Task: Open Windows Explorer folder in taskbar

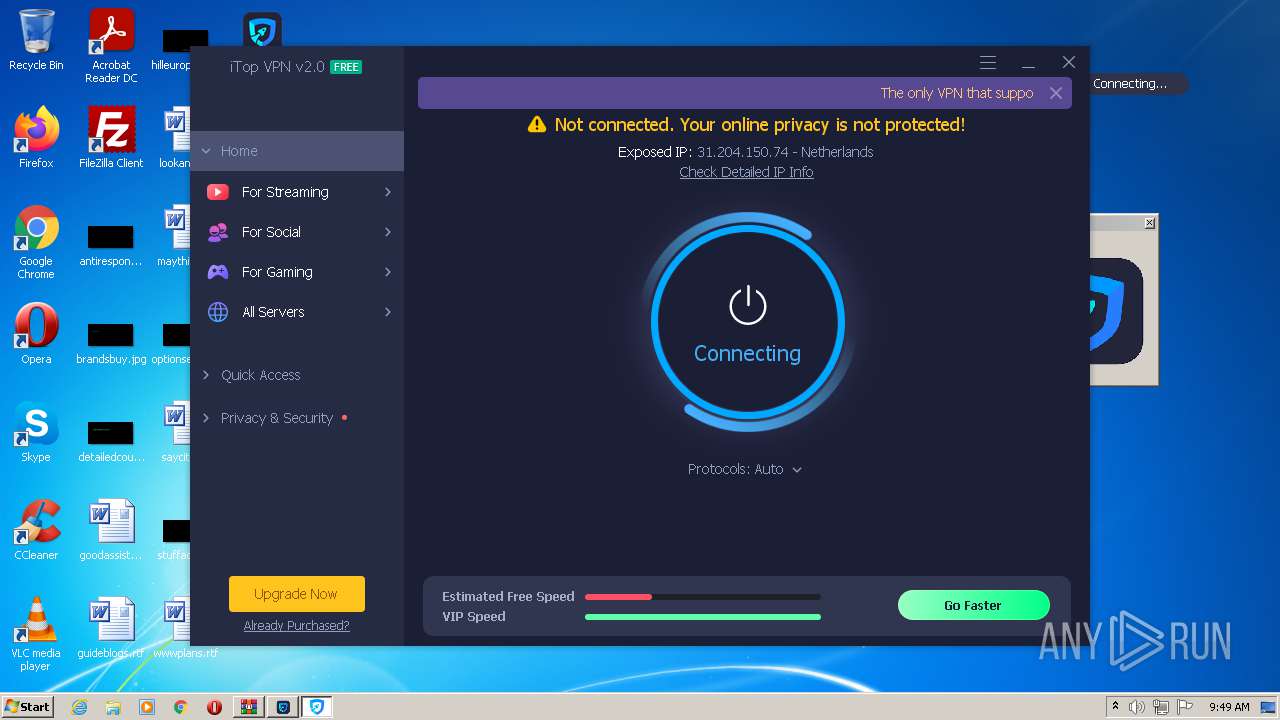Action: coord(113,707)
